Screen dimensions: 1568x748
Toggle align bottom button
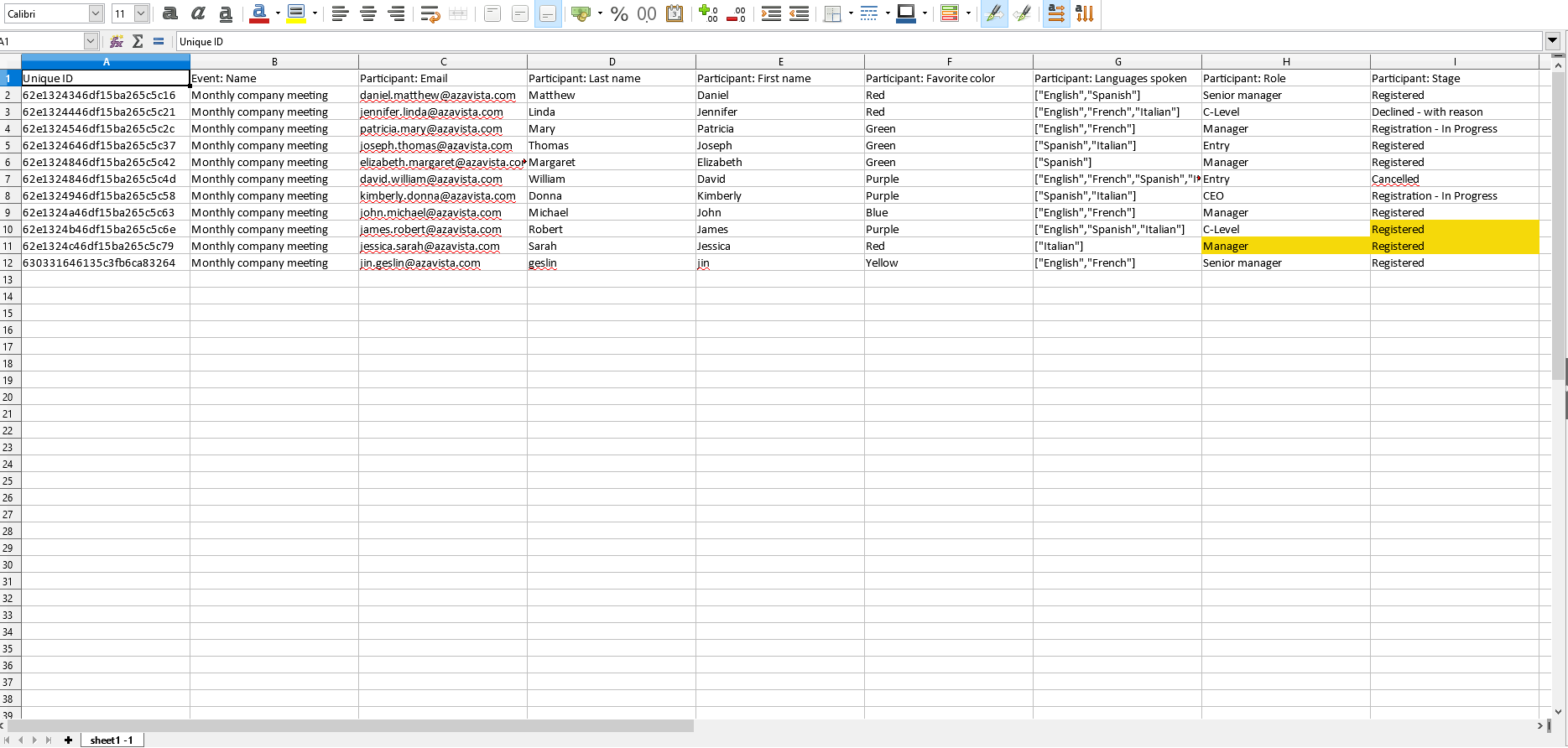[548, 13]
